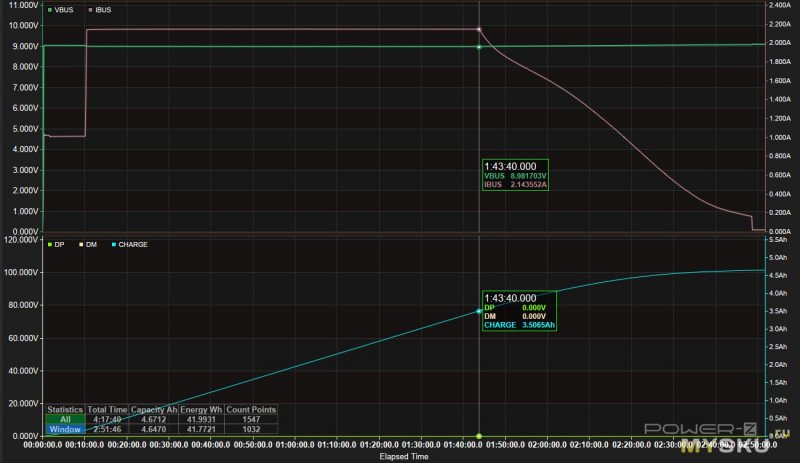800x463 pixels.
Task: Toggle the CHARGE curve legend item
Action: pos(133,244)
